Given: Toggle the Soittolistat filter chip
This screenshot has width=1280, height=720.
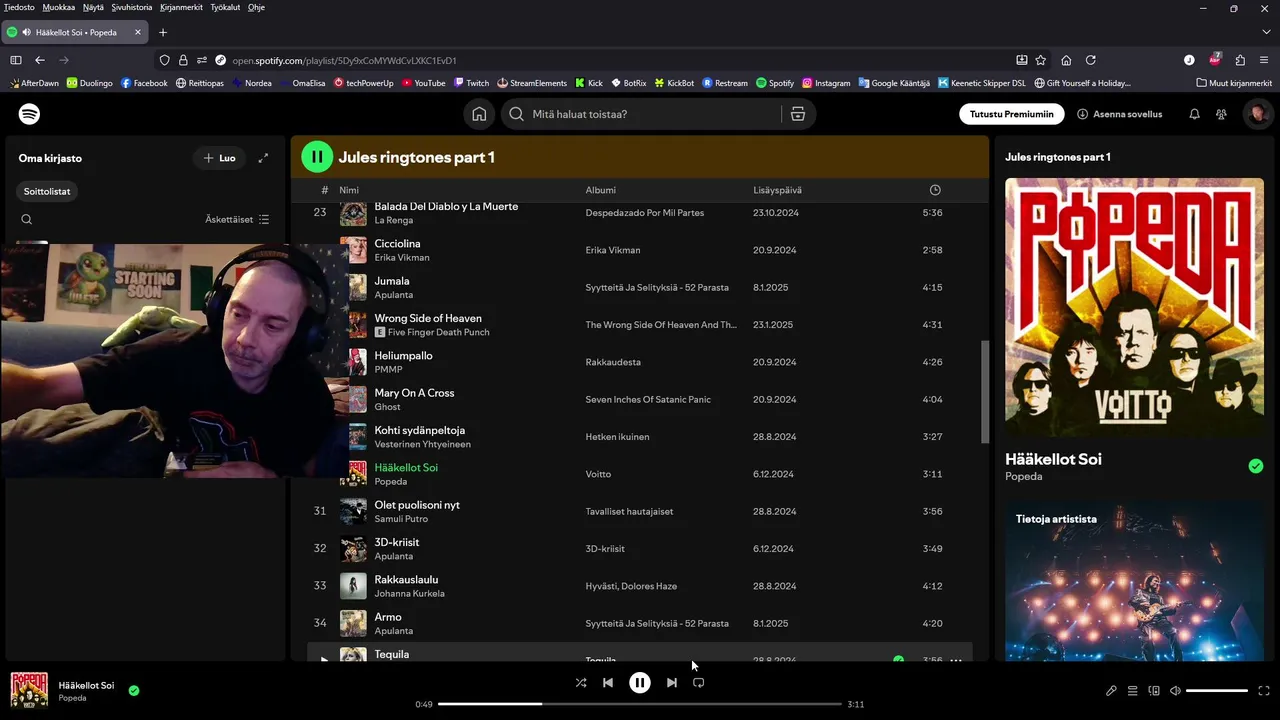Looking at the screenshot, I should 47,191.
